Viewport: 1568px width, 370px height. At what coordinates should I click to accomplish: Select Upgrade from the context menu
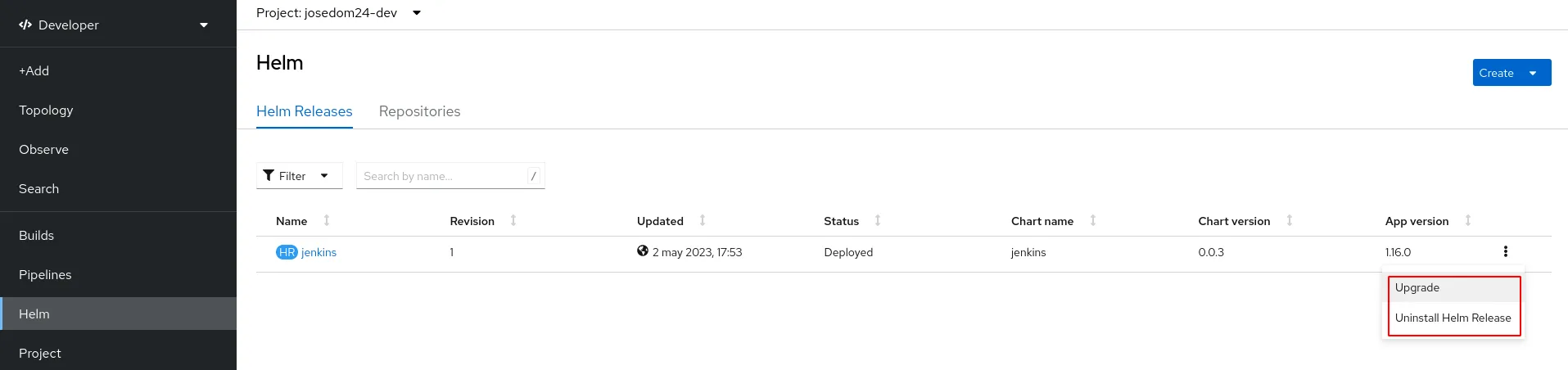[1417, 288]
